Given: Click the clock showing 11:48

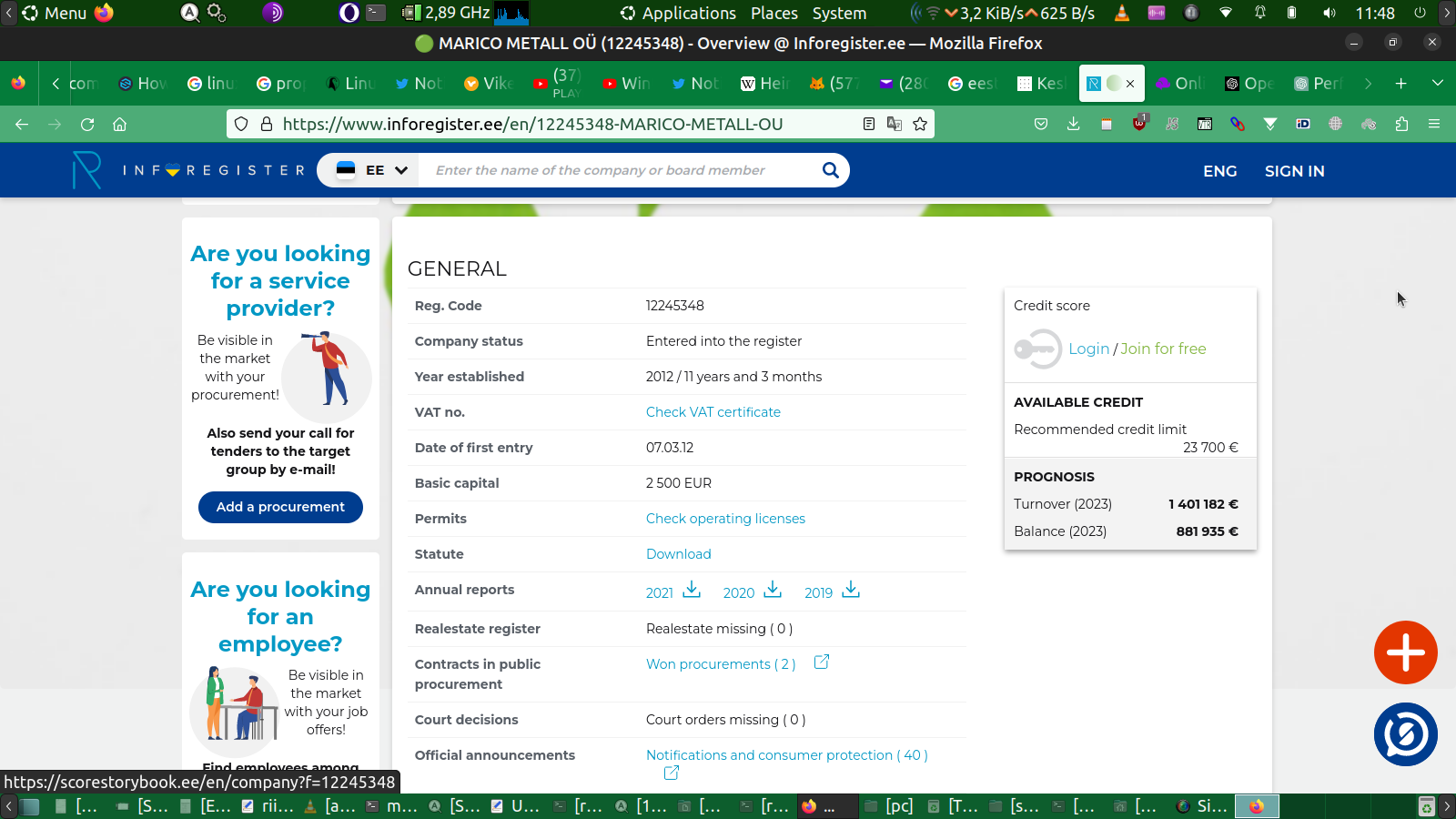Looking at the screenshot, I should click(1374, 13).
